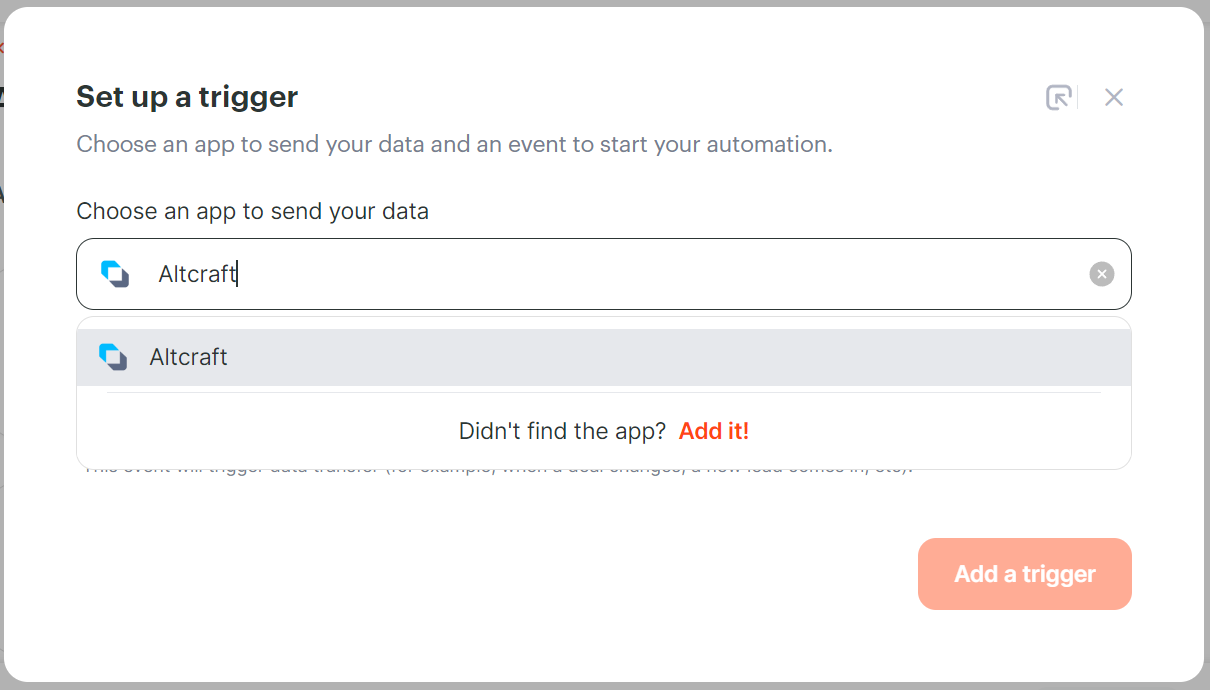The height and width of the screenshot is (690, 1210).
Task: Click empty right side of Altcraft suggestion row
Action: click(x=700, y=357)
